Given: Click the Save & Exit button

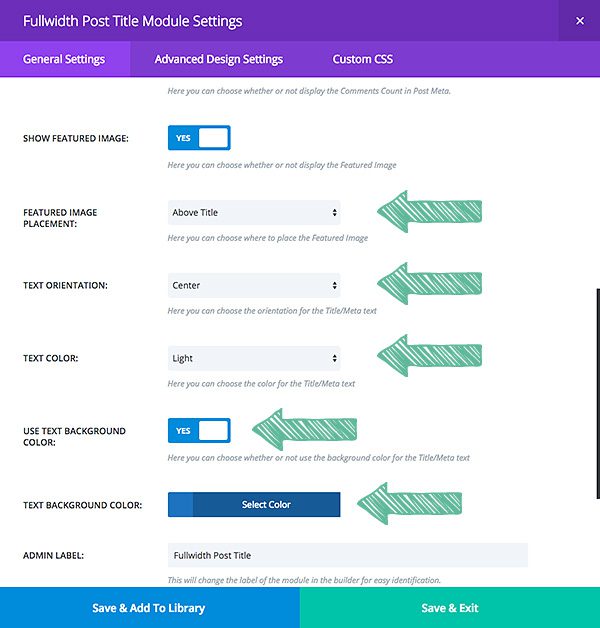Looking at the screenshot, I should coord(450,607).
